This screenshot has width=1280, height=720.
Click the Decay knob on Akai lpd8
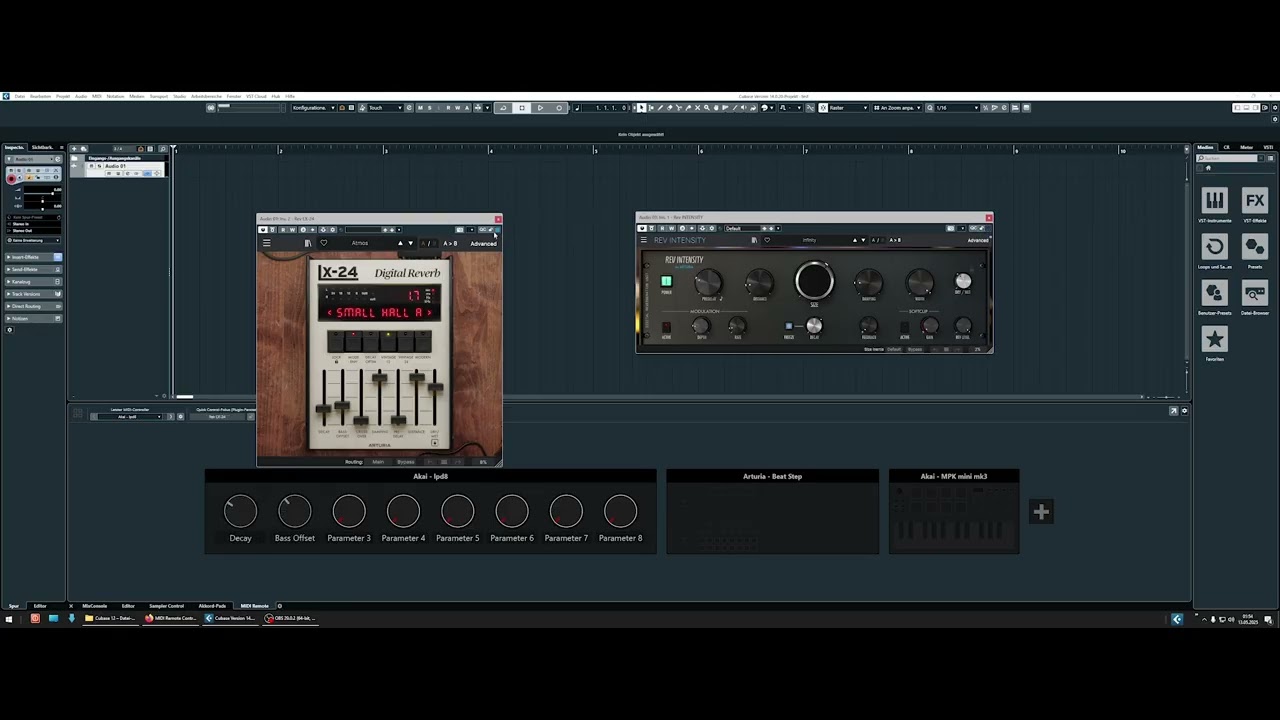point(240,511)
